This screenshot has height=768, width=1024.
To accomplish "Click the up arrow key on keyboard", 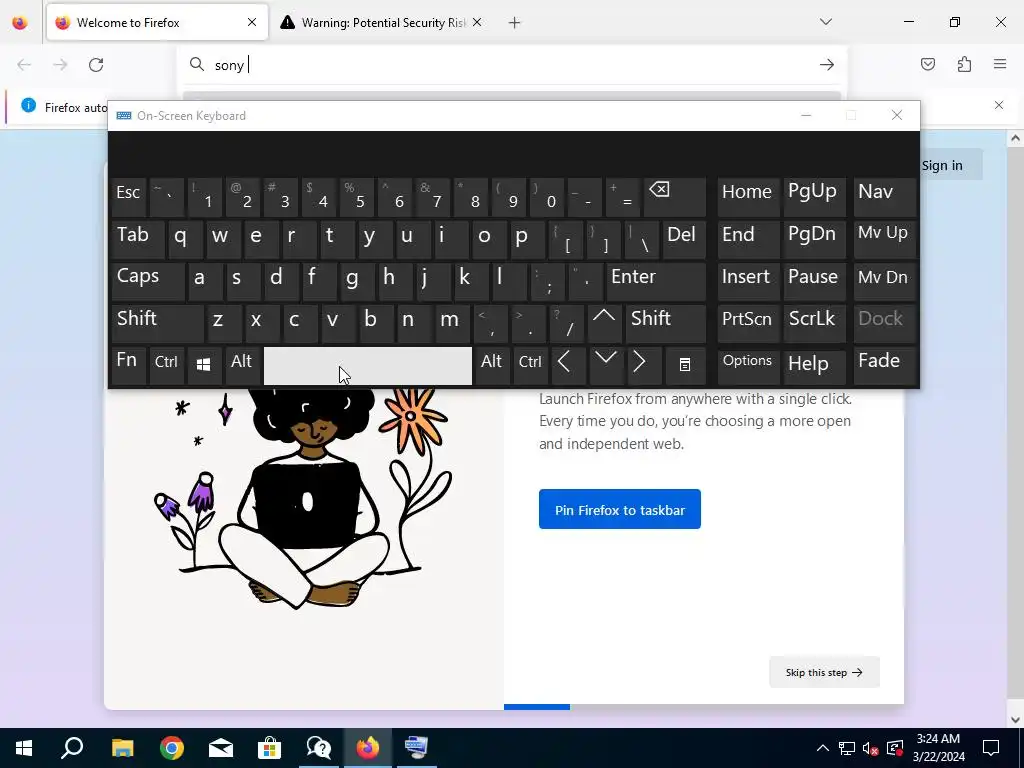I will [x=604, y=323].
